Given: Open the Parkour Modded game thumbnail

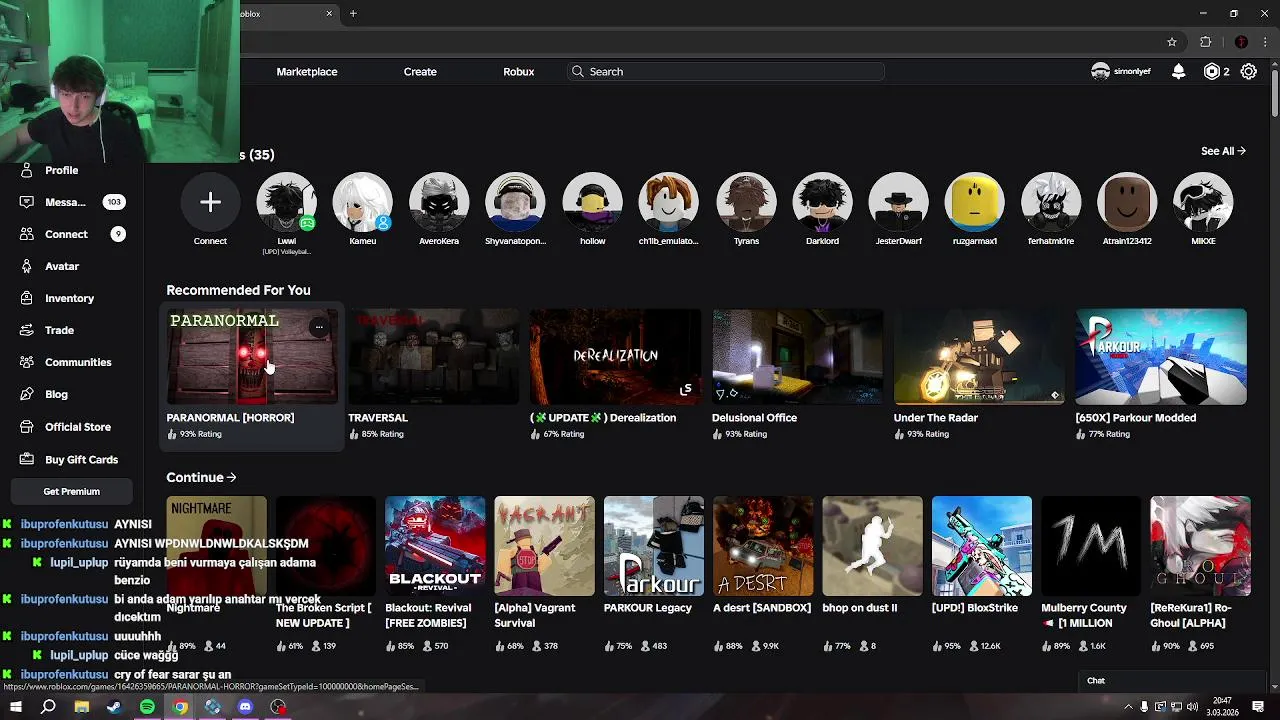Looking at the screenshot, I should point(1161,357).
